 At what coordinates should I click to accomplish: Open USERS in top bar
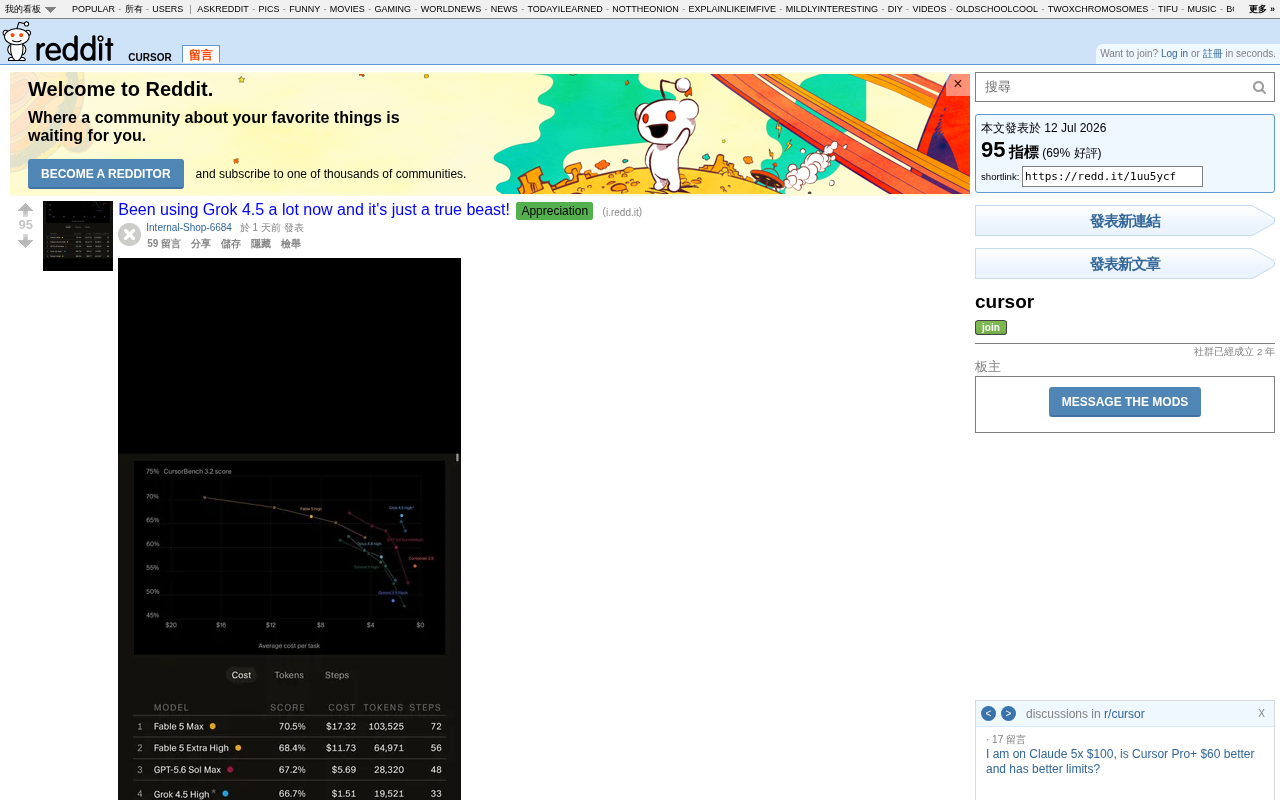tap(168, 9)
